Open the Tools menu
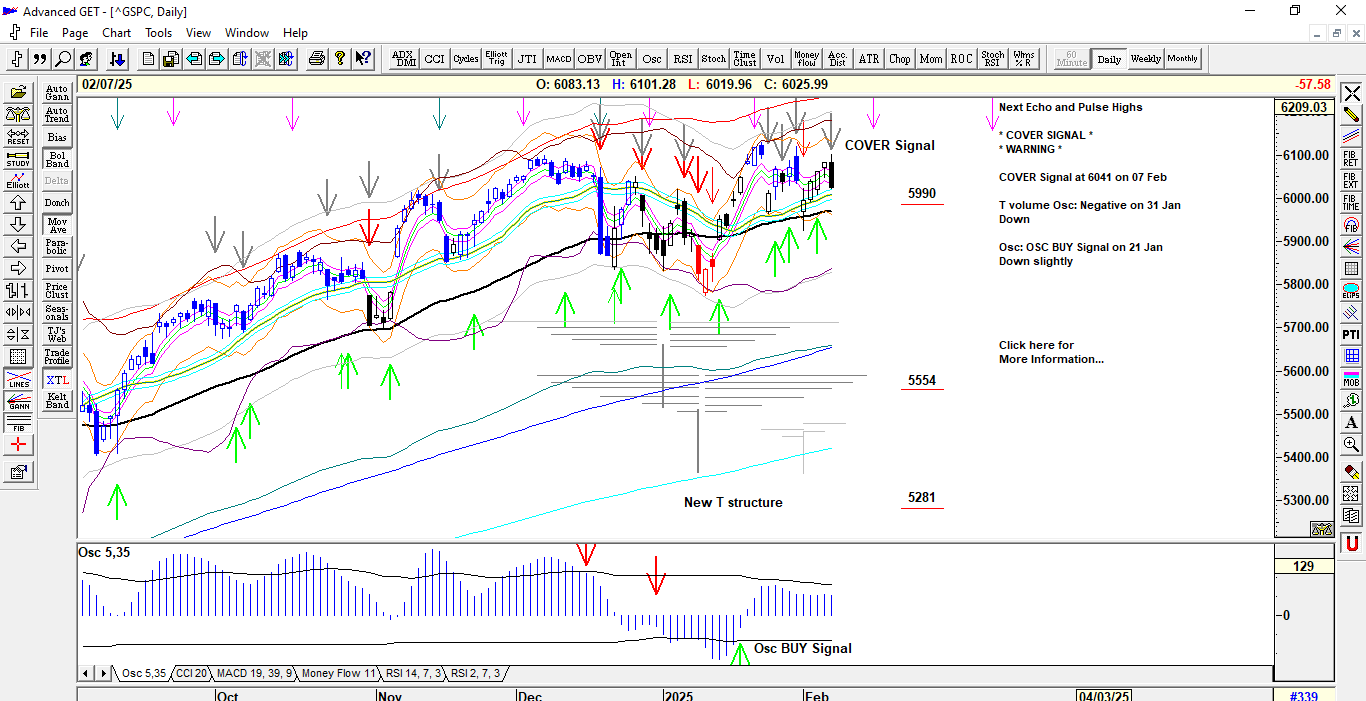Screen dimensions: 1366x701 (x=158, y=32)
